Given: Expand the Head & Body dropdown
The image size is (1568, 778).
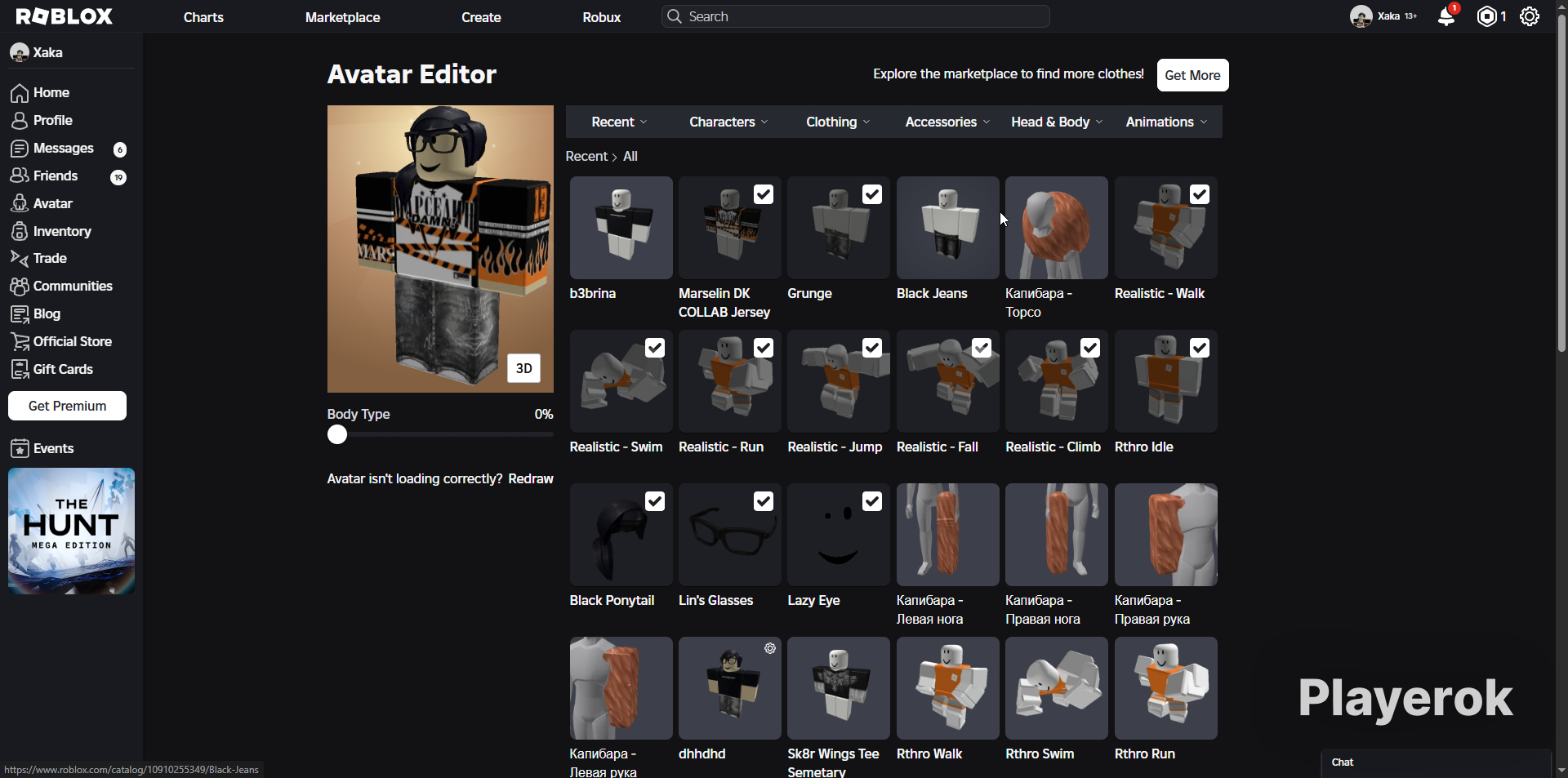Looking at the screenshot, I should [1057, 122].
